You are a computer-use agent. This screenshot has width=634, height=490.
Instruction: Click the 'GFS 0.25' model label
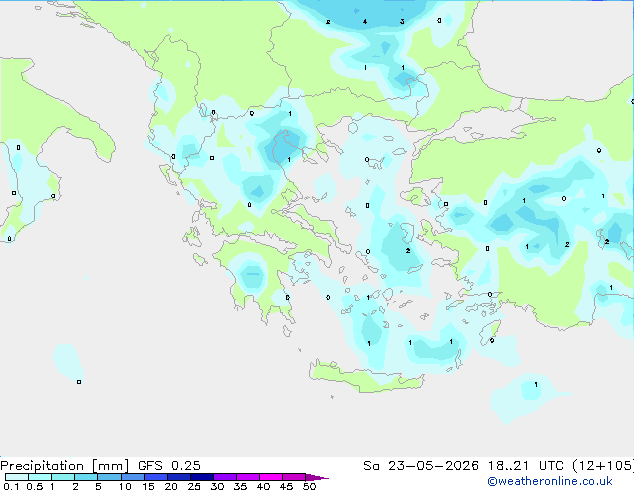(x=169, y=466)
